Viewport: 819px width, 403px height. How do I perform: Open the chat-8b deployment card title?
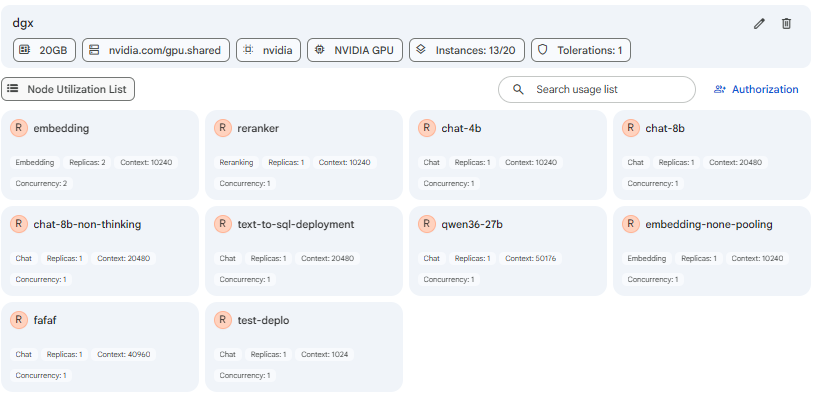click(x=665, y=128)
